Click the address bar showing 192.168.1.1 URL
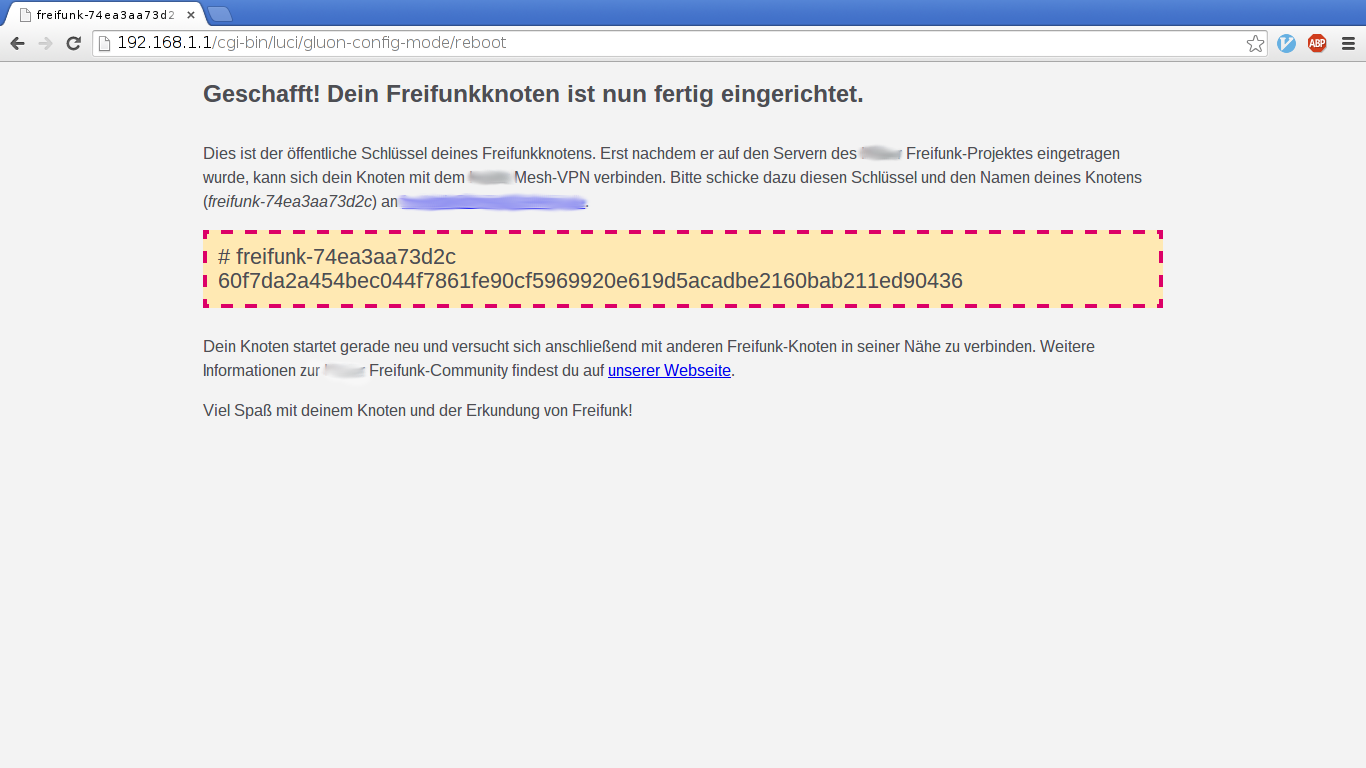 pos(670,43)
